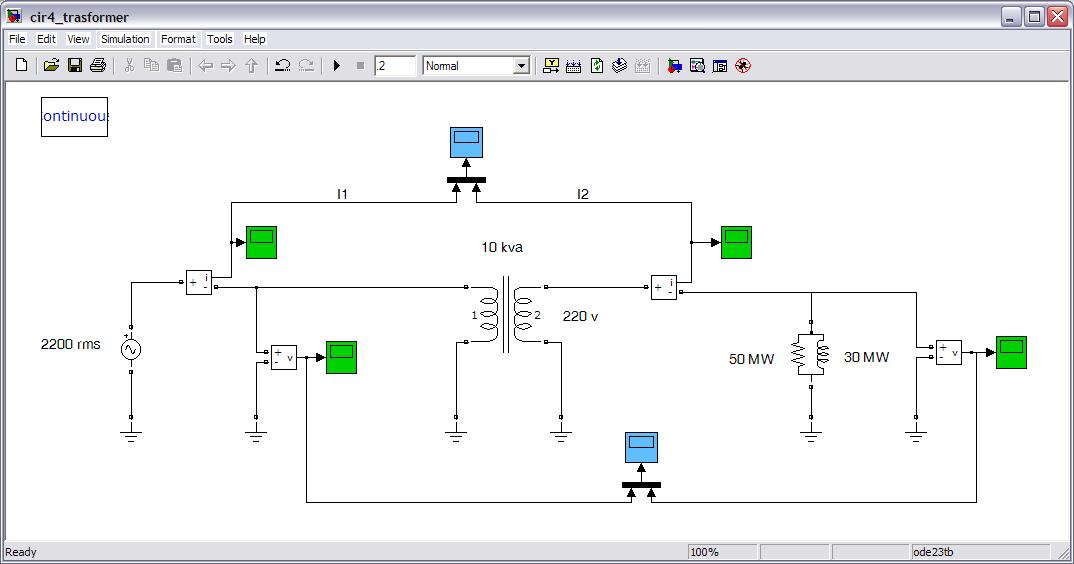Image resolution: width=1074 pixels, height=564 pixels.
Task: Click the Undo arrow in the toolbar
Action: coord(282,66)
